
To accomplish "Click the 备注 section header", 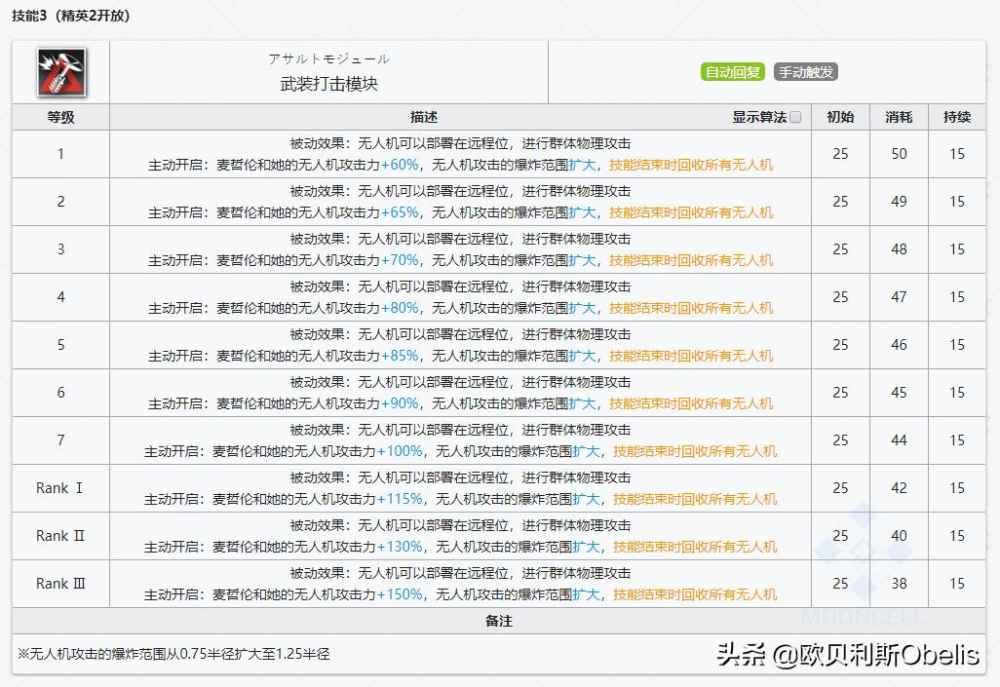I will coord(498,621).
